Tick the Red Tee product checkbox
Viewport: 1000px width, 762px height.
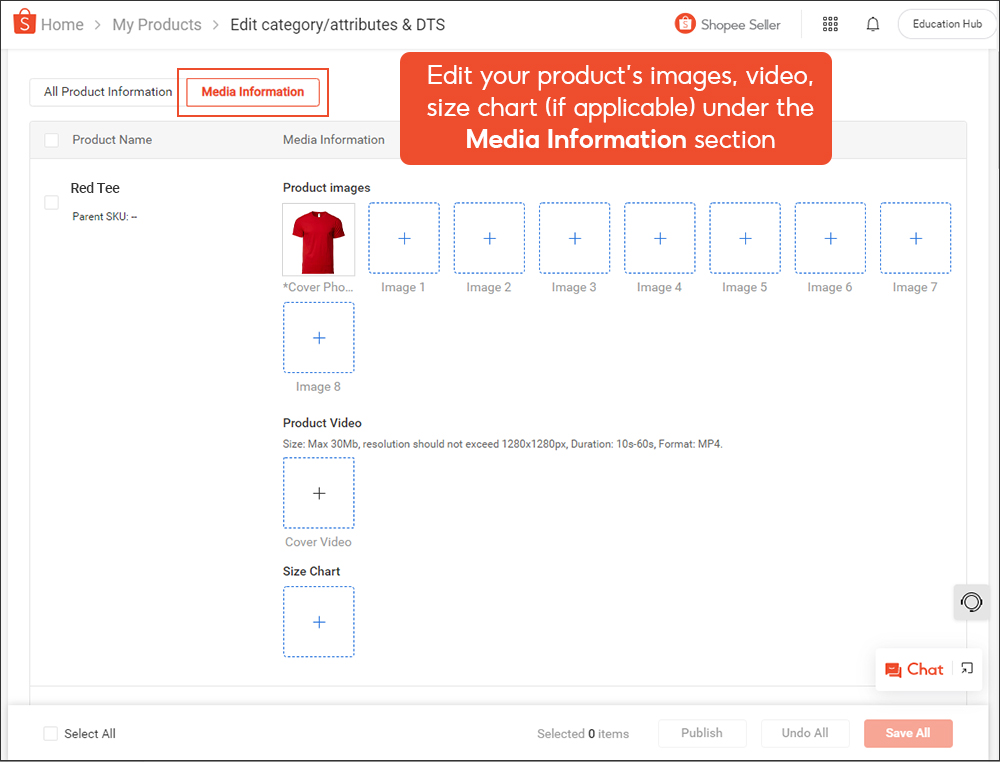[x=52, y=202]
